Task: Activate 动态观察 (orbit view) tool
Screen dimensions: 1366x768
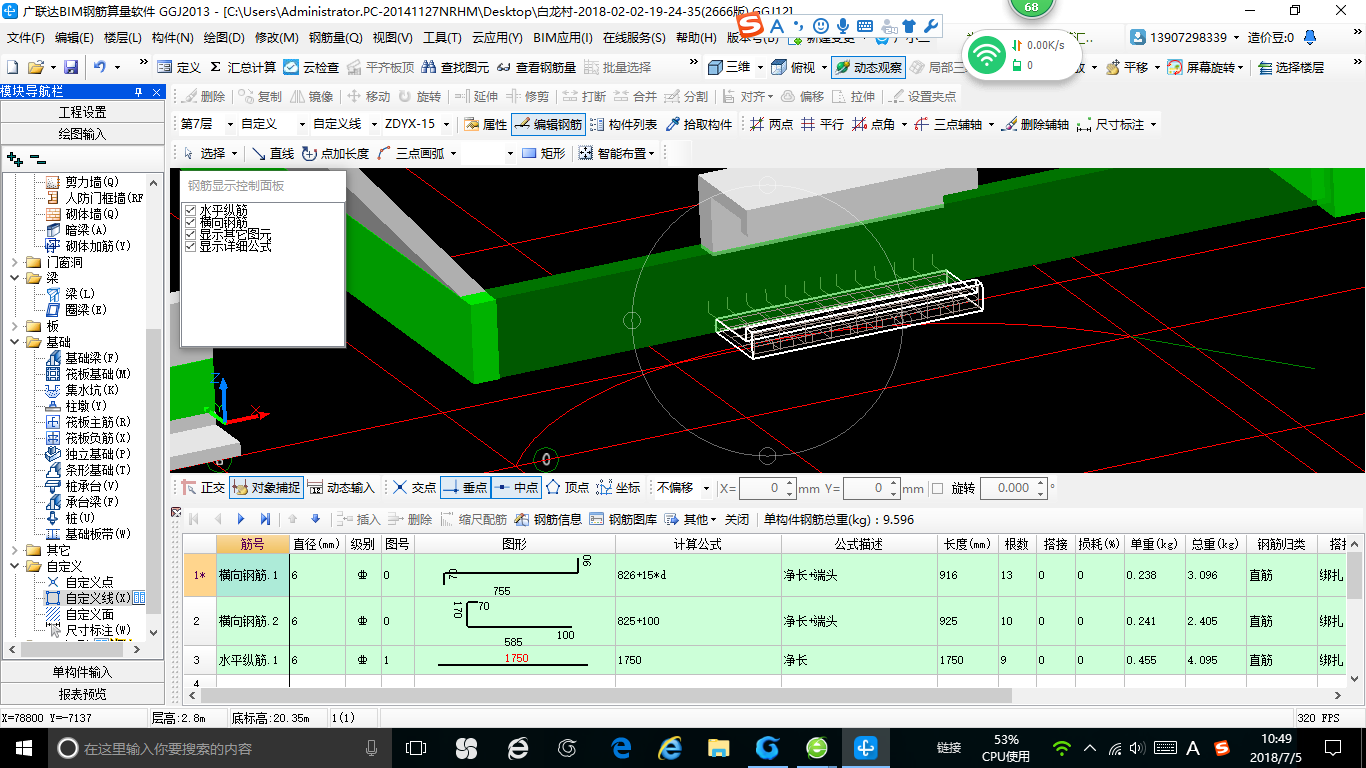Action: (868, 67)
